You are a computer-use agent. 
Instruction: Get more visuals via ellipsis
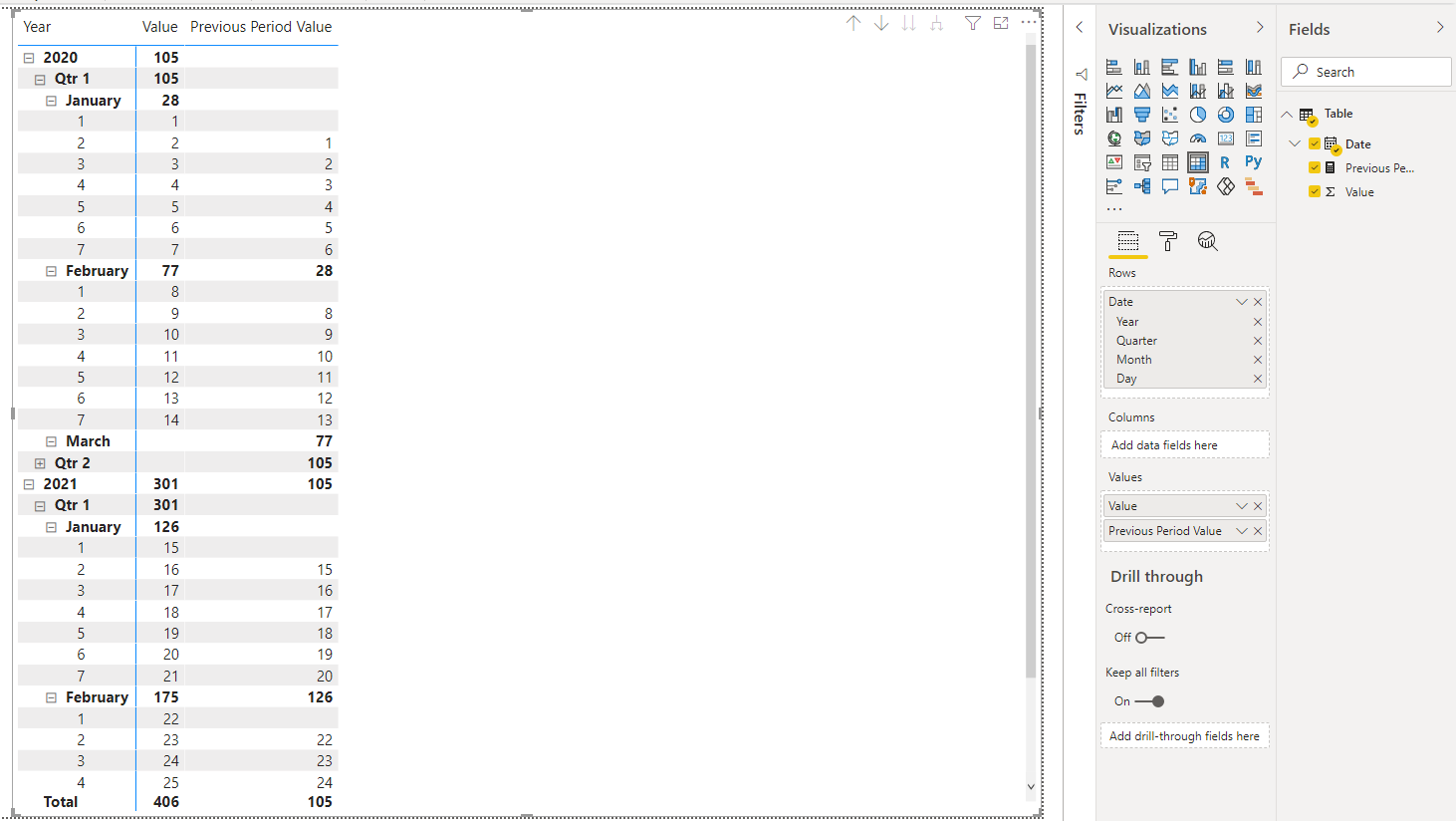pos(1114,209)
